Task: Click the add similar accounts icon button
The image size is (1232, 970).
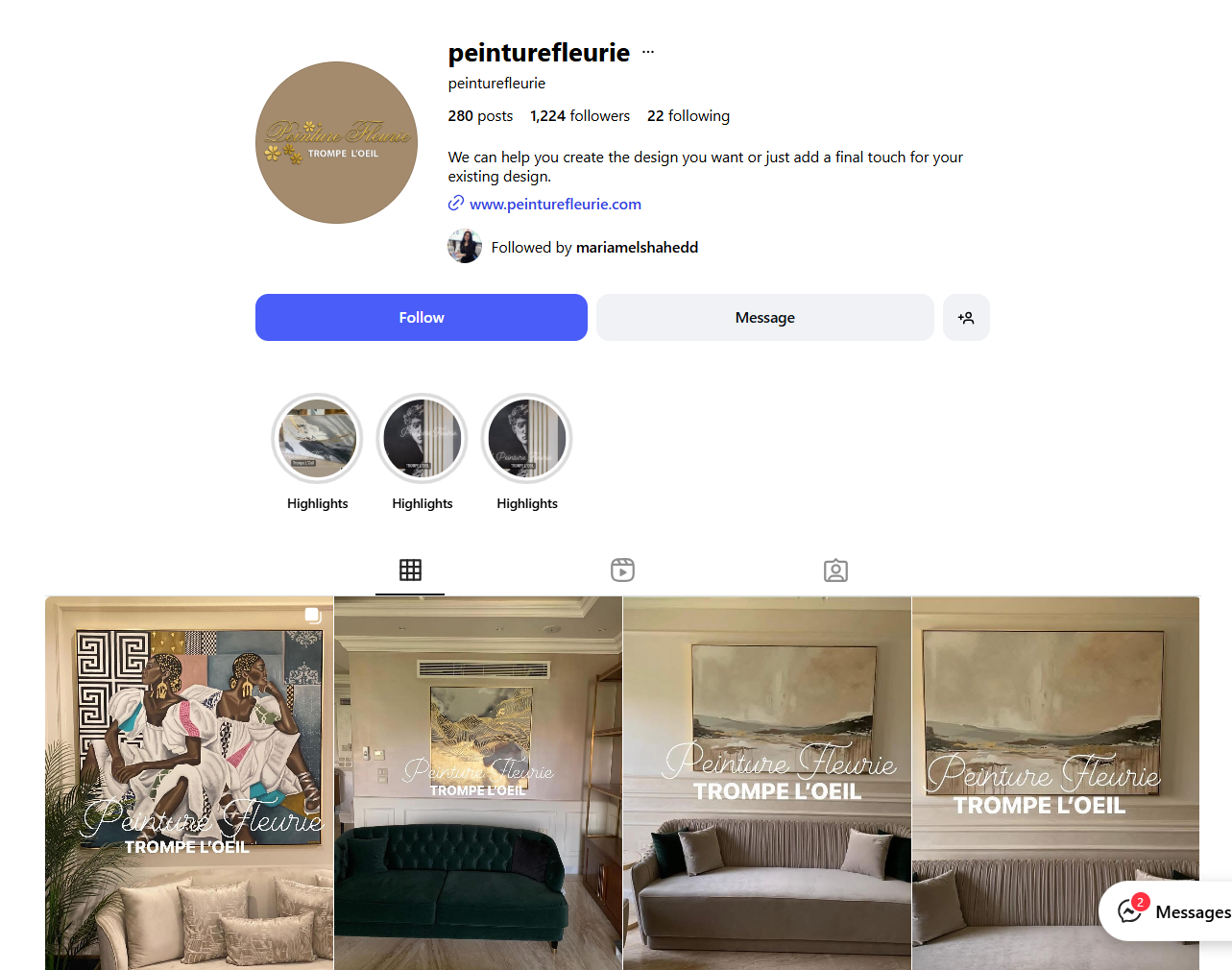Action: pyautogui.click(x=966, y=318)
